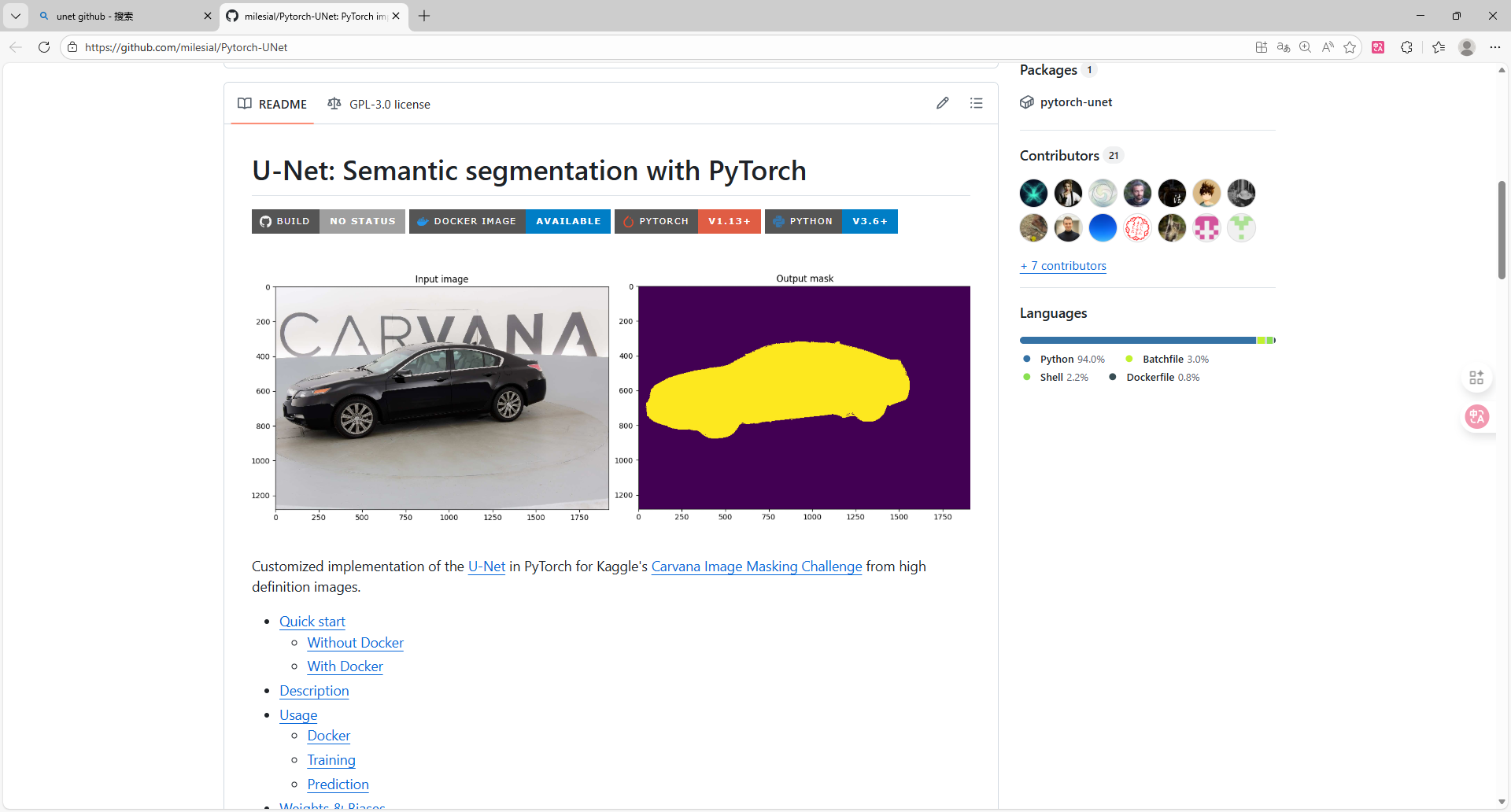Click the page vertical scrollbar thumb
Viewport: 1511px width, 812px height.
pos(1502,230)
